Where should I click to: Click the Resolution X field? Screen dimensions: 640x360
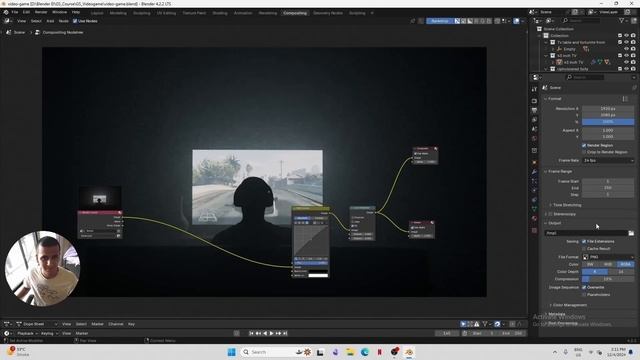point(608,109)
